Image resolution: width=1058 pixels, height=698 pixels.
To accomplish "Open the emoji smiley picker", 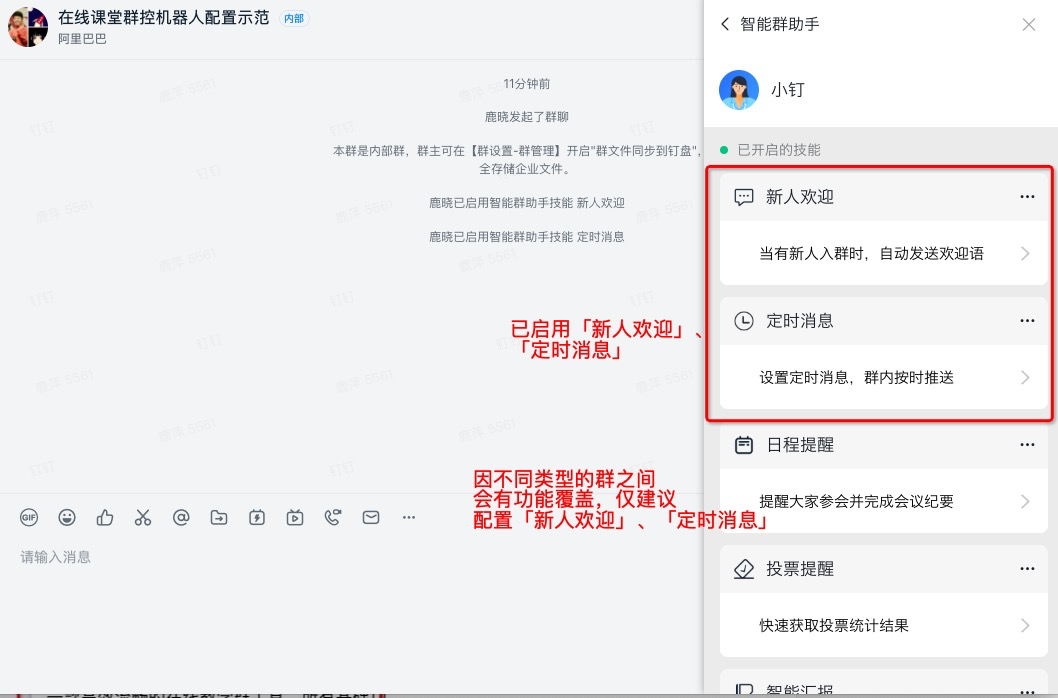I will tap(67, 518).
